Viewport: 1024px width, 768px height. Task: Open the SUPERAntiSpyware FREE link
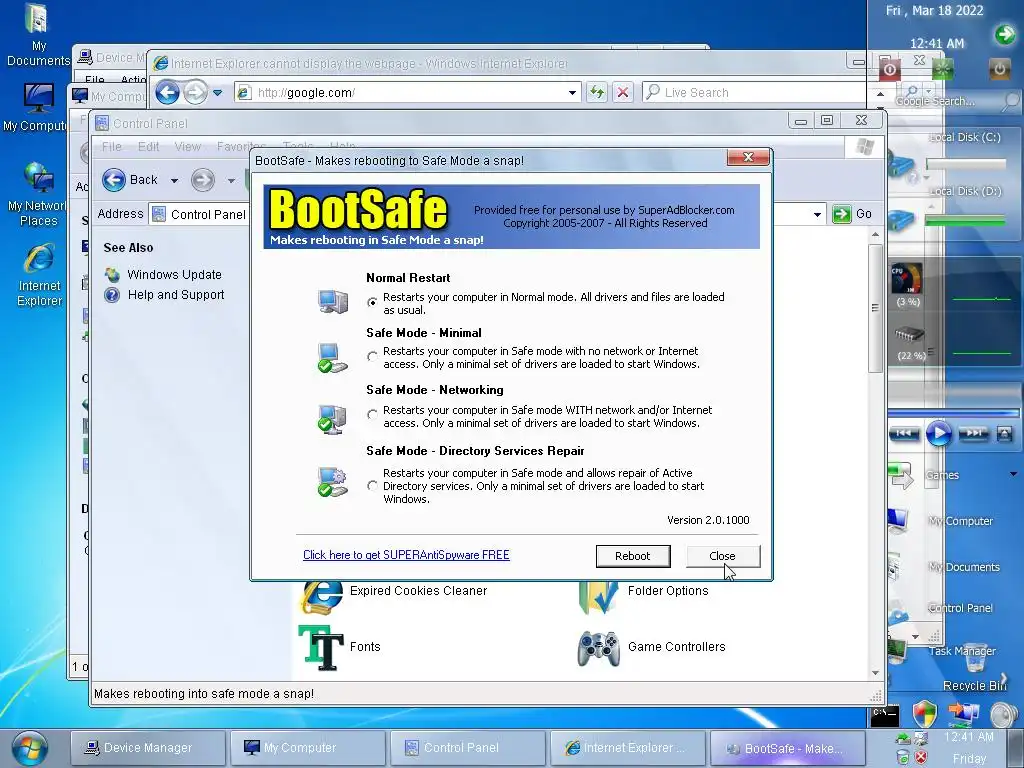(406, 555)
